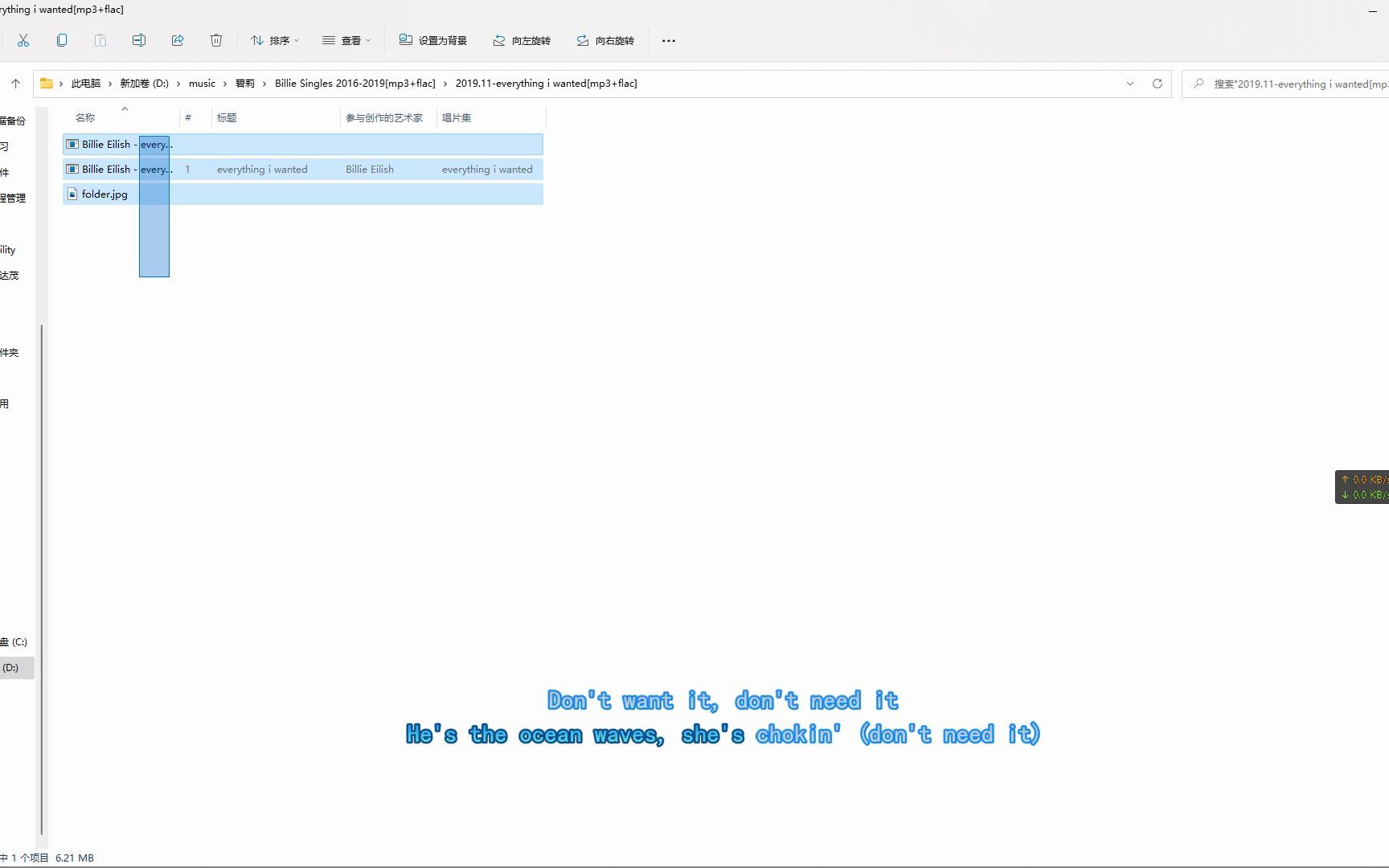This screenshot has width=1389, height=868.
Task: Select the folder.jpg file
Action: click(303, 194)
